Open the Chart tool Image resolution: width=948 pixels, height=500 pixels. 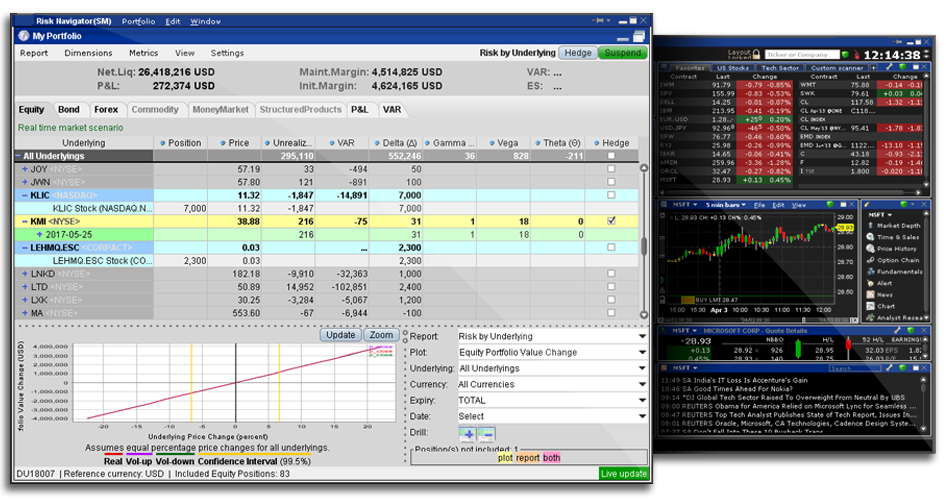[x=879, y=306]
